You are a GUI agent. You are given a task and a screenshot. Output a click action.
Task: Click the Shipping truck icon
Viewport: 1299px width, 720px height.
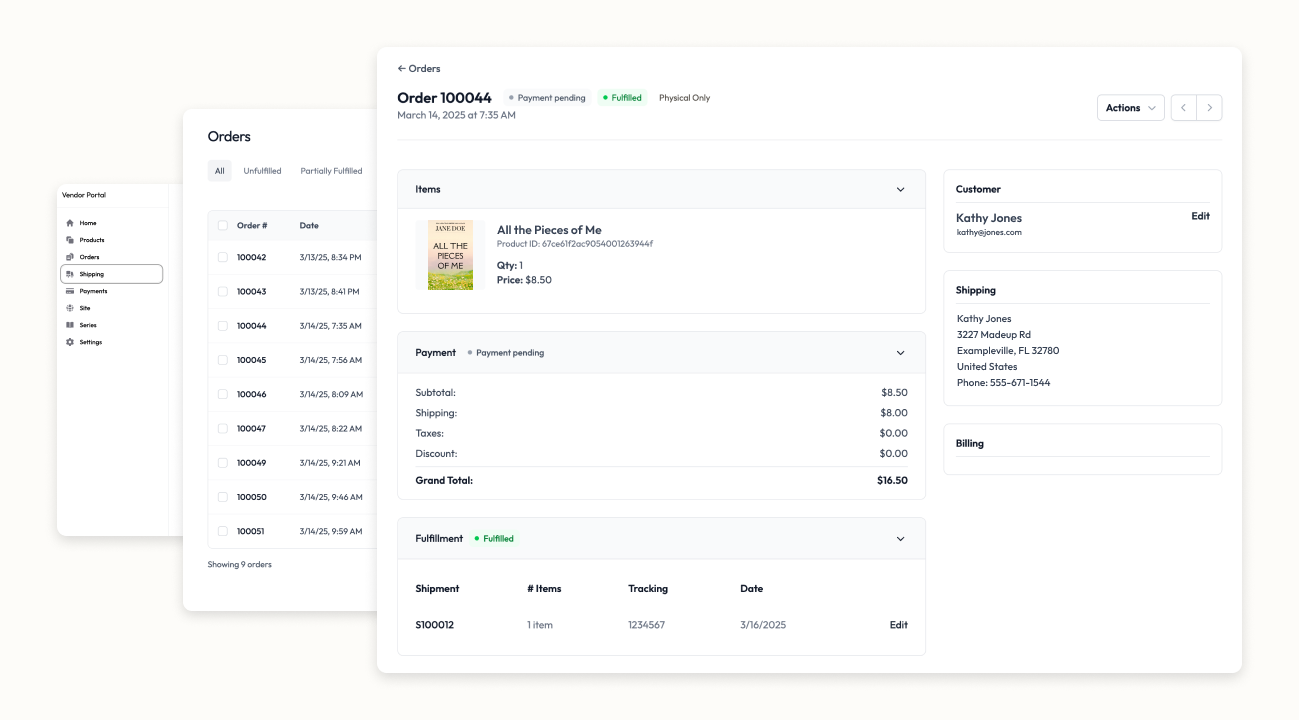tap(70, 273)
